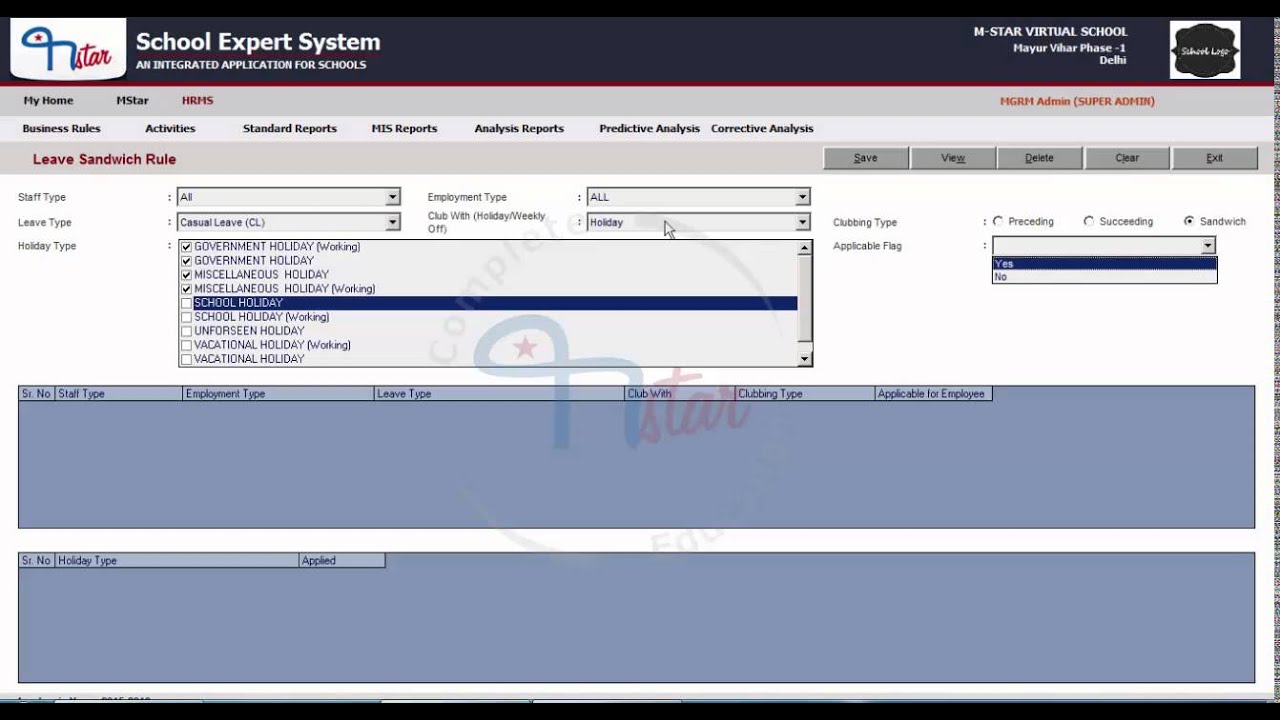Click Holiday Type list scroll-up arrow
Image resolution: width=1280 pixels, height=720 pixels.
point(804,248)
